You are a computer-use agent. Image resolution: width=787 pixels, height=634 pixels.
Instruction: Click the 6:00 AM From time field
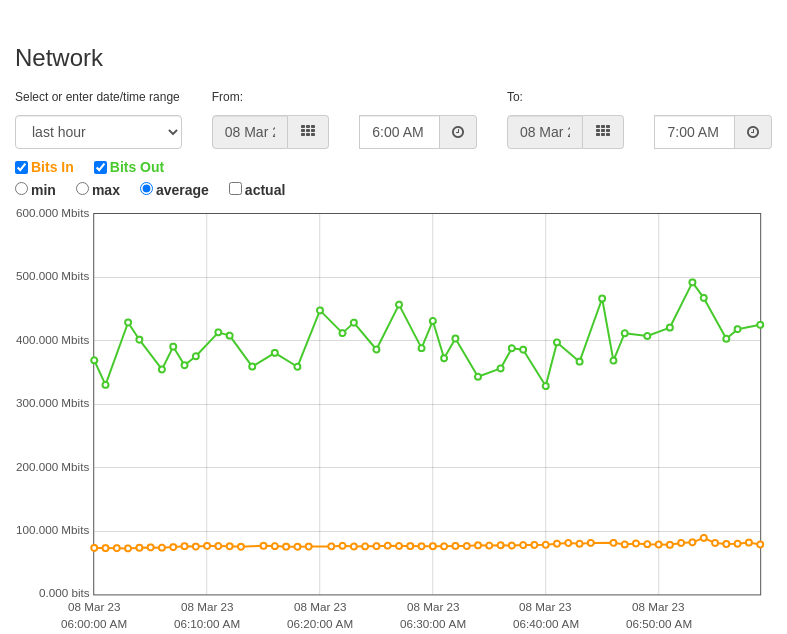[400, 132]
